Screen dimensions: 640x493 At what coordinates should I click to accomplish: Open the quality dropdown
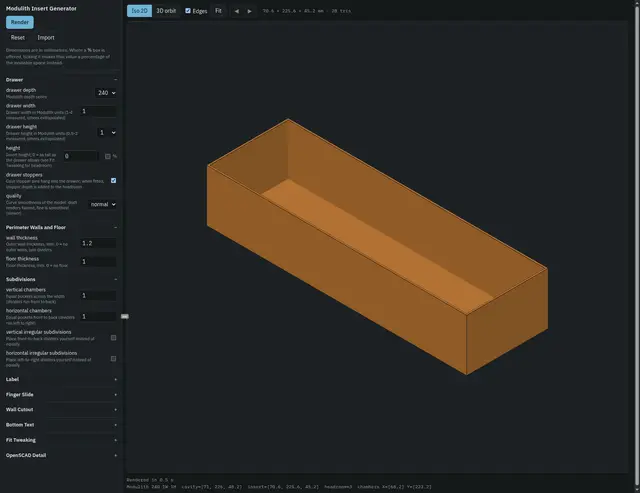click(x=102, y=204)
